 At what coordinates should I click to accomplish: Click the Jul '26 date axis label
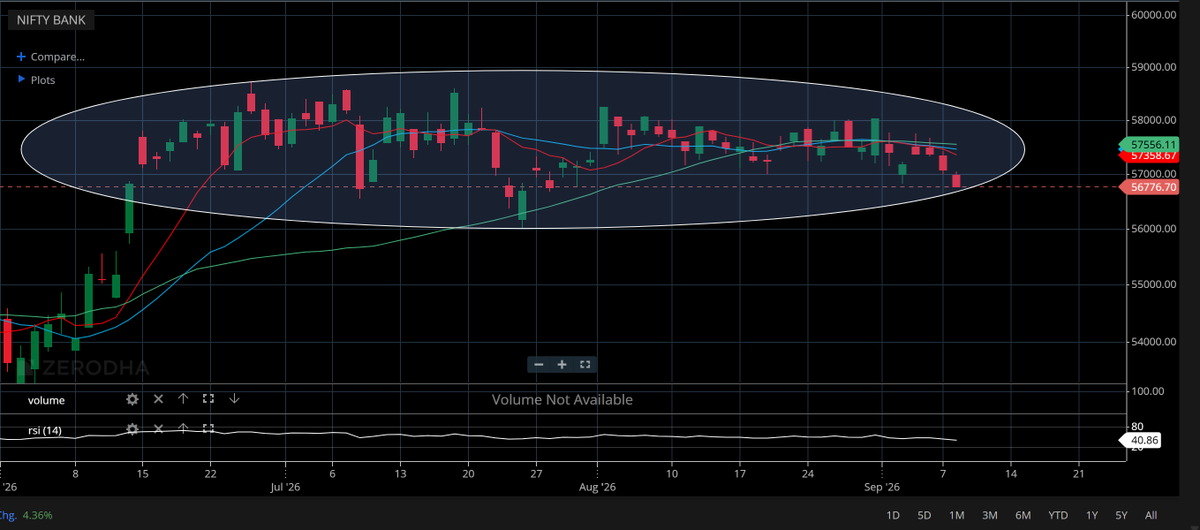click(285, 488)
